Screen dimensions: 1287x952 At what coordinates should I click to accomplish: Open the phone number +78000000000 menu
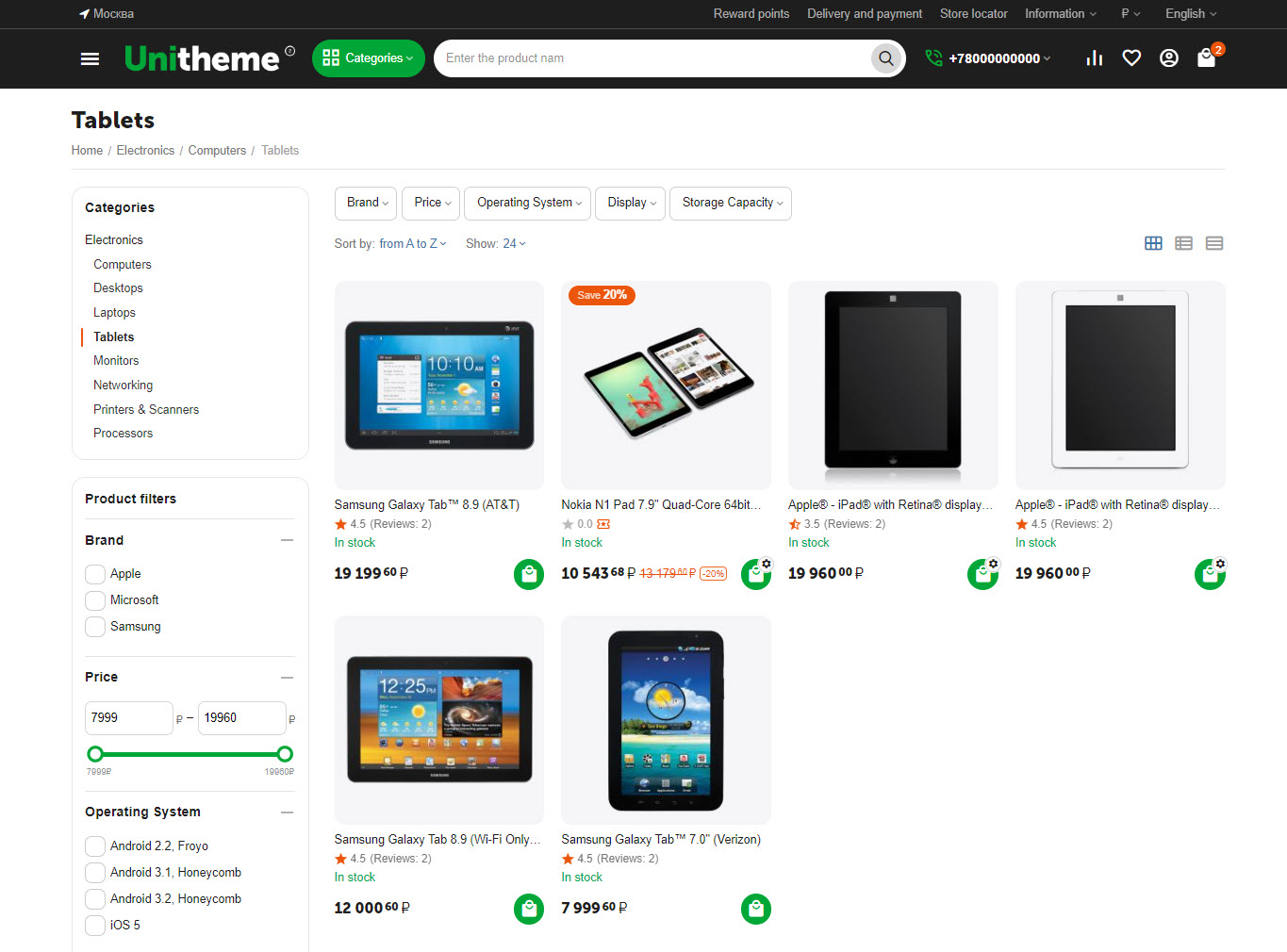coord(999,58)
